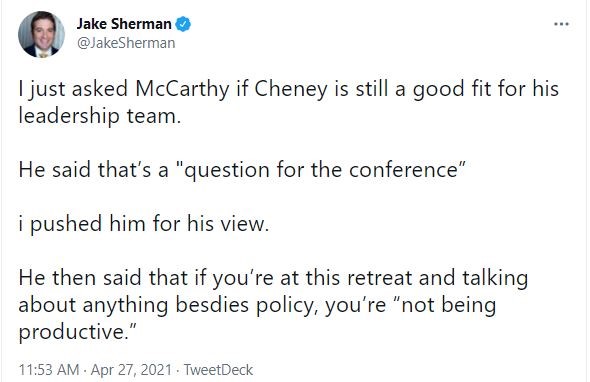The width and height of the screenshot is (590, 382).
Task: Click the misspelled word besdies
Action: pos(212,305)
